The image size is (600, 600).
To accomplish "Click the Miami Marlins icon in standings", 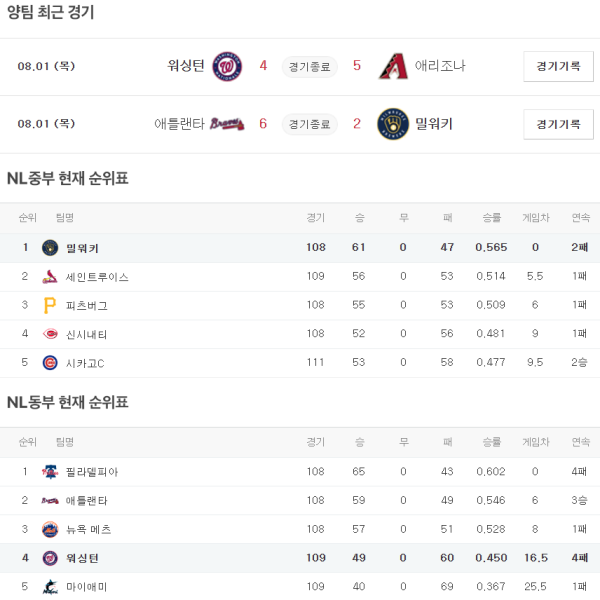I will pos(50,587).
